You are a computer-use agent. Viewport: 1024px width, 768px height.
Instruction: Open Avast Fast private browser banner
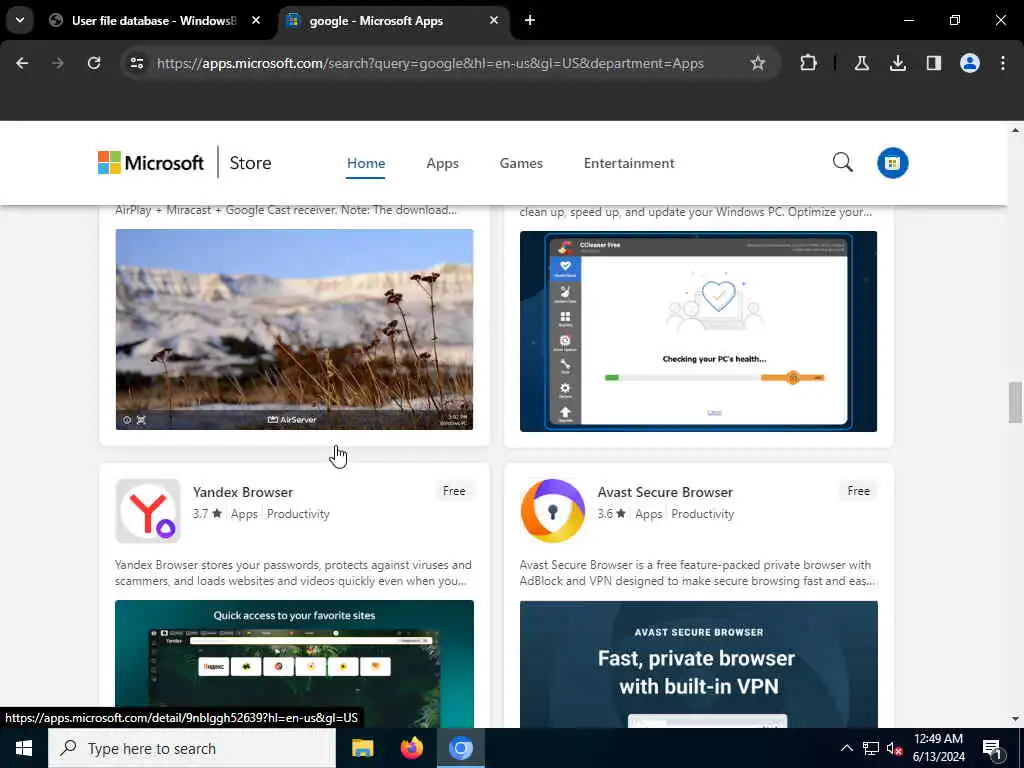(x=699, y=664)
